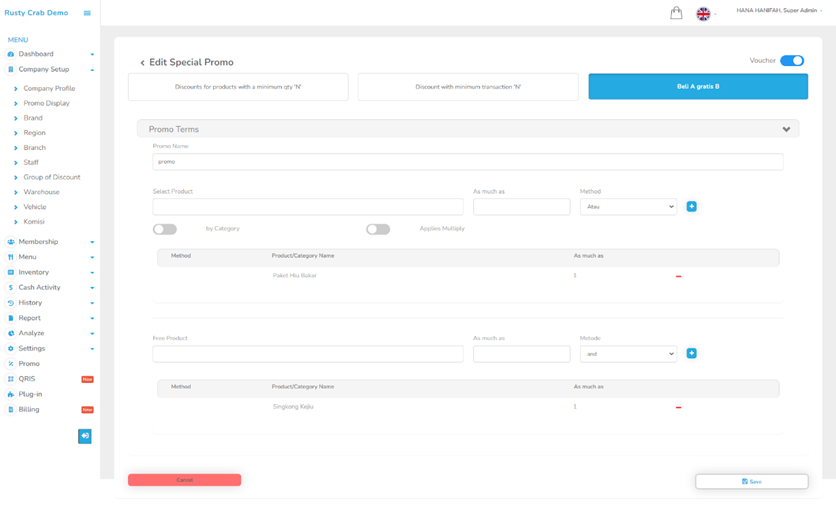Open Promo Display in sidebar

46,103
